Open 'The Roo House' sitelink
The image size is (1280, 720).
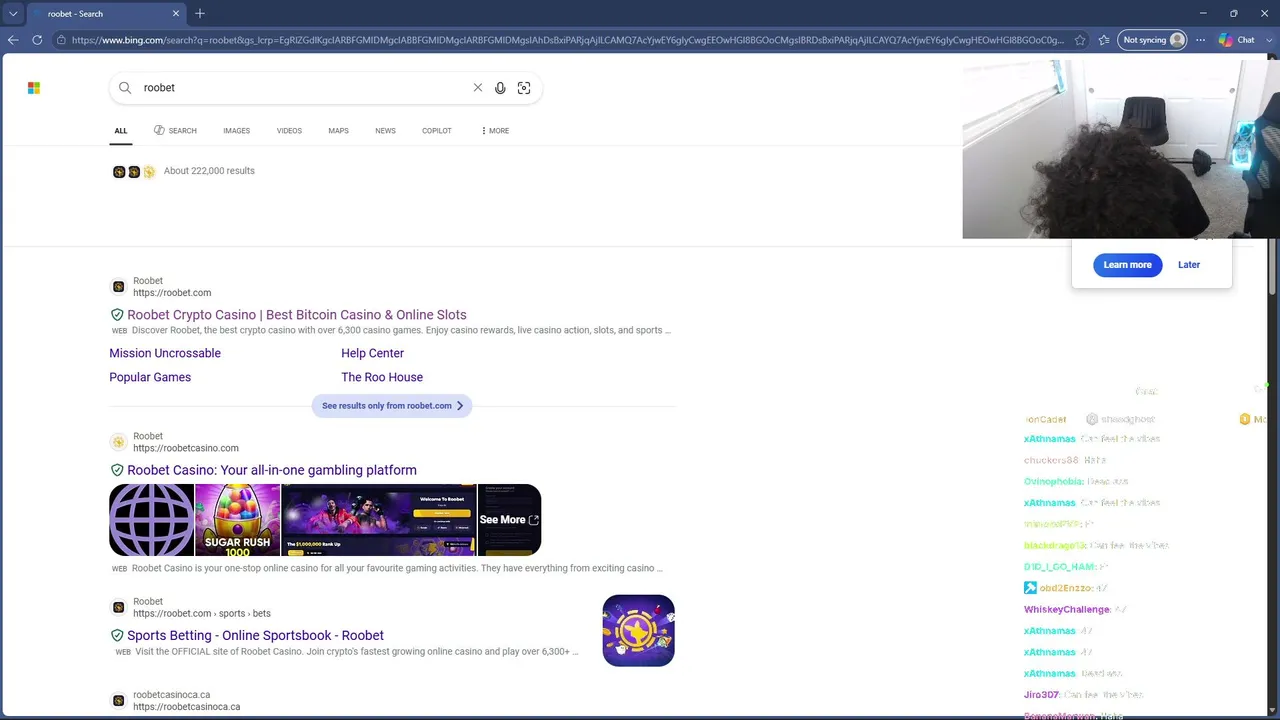[382, 377]
